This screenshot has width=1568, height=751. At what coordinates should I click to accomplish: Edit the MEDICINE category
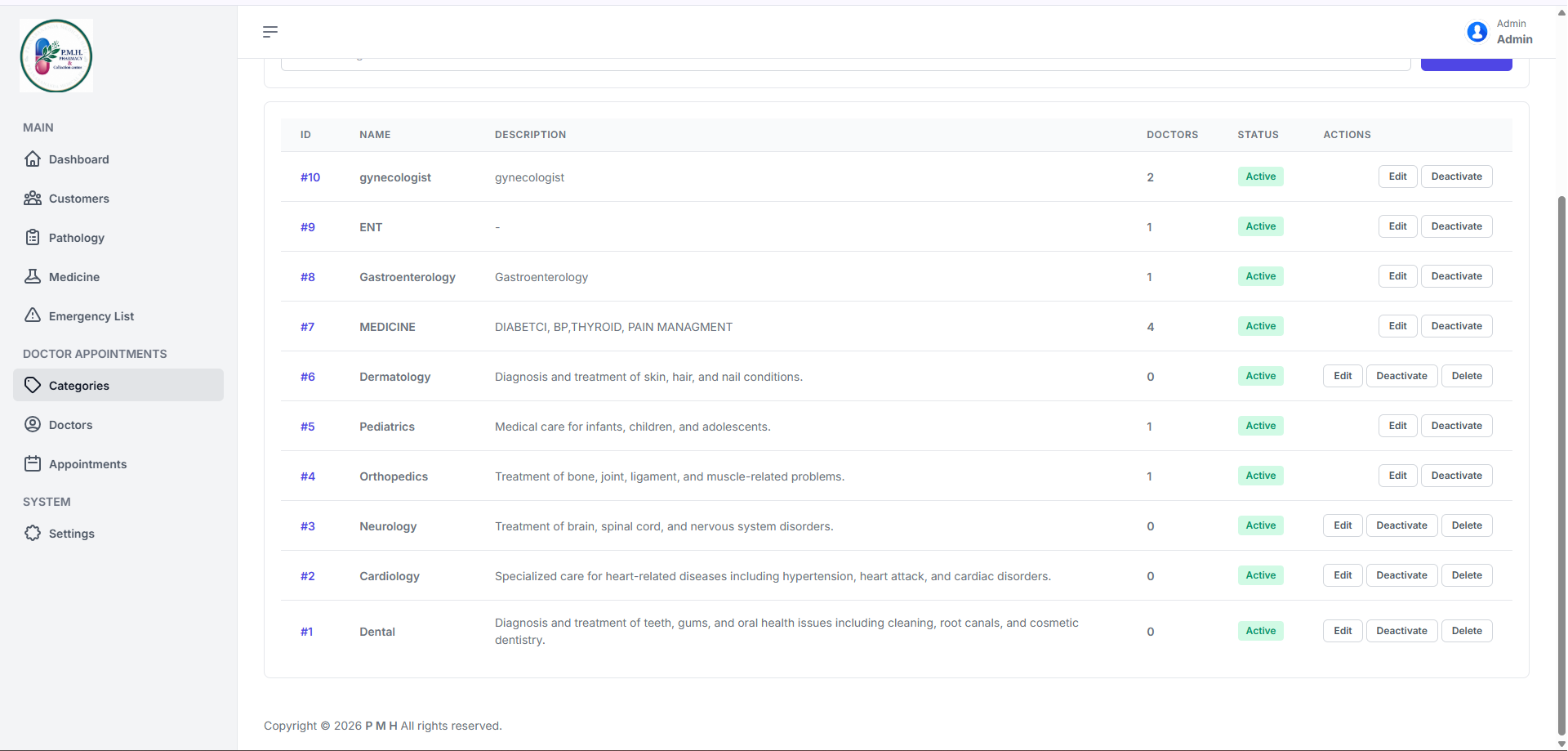[x=1397, y=326]
